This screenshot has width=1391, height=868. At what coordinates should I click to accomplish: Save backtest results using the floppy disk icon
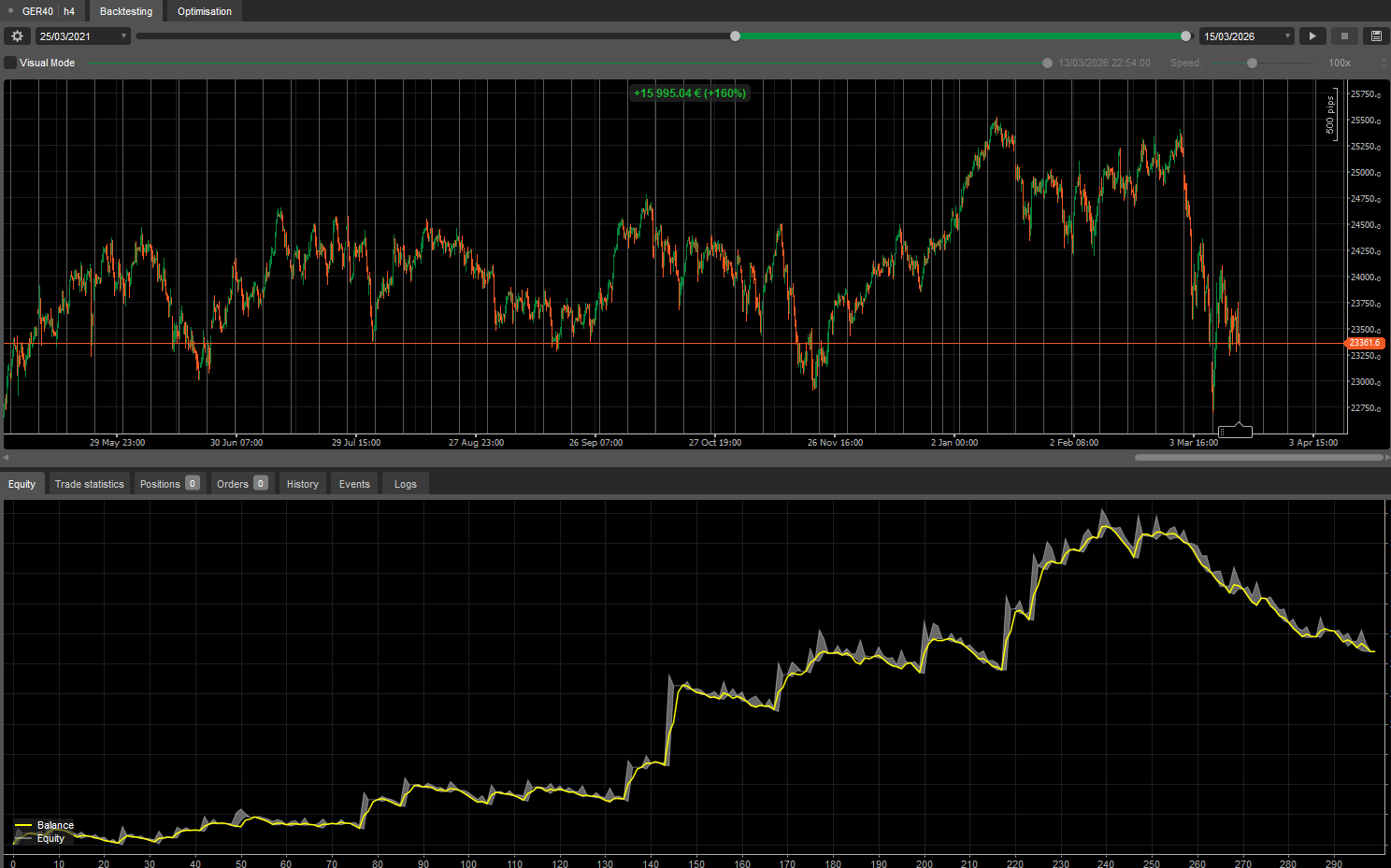coord(1376,36)
